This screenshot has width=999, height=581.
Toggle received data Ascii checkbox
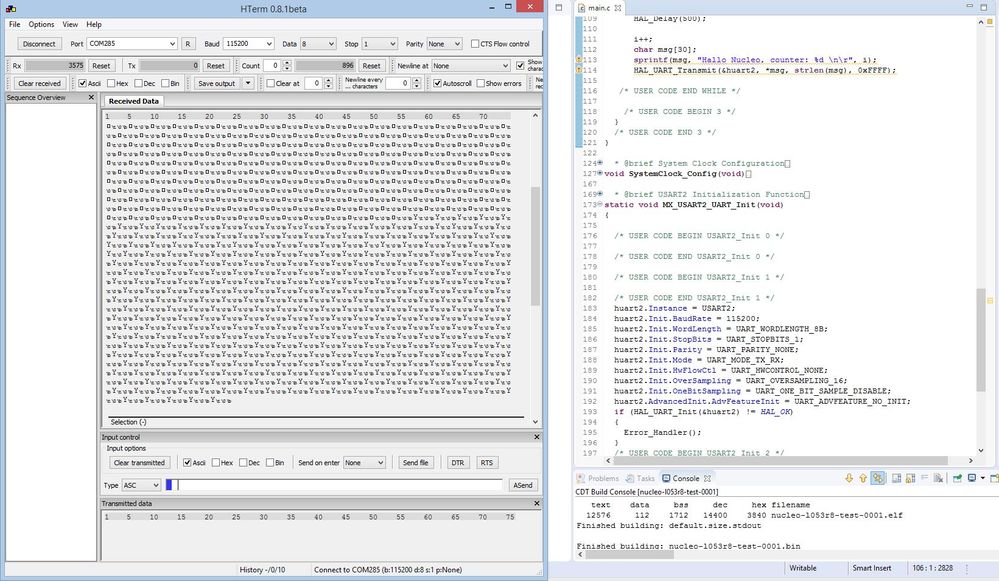(x=83, y=83)
